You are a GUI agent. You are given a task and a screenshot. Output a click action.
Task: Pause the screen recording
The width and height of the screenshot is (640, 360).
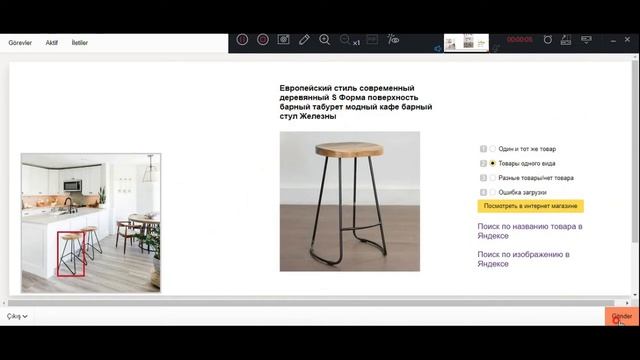(242, 40)
